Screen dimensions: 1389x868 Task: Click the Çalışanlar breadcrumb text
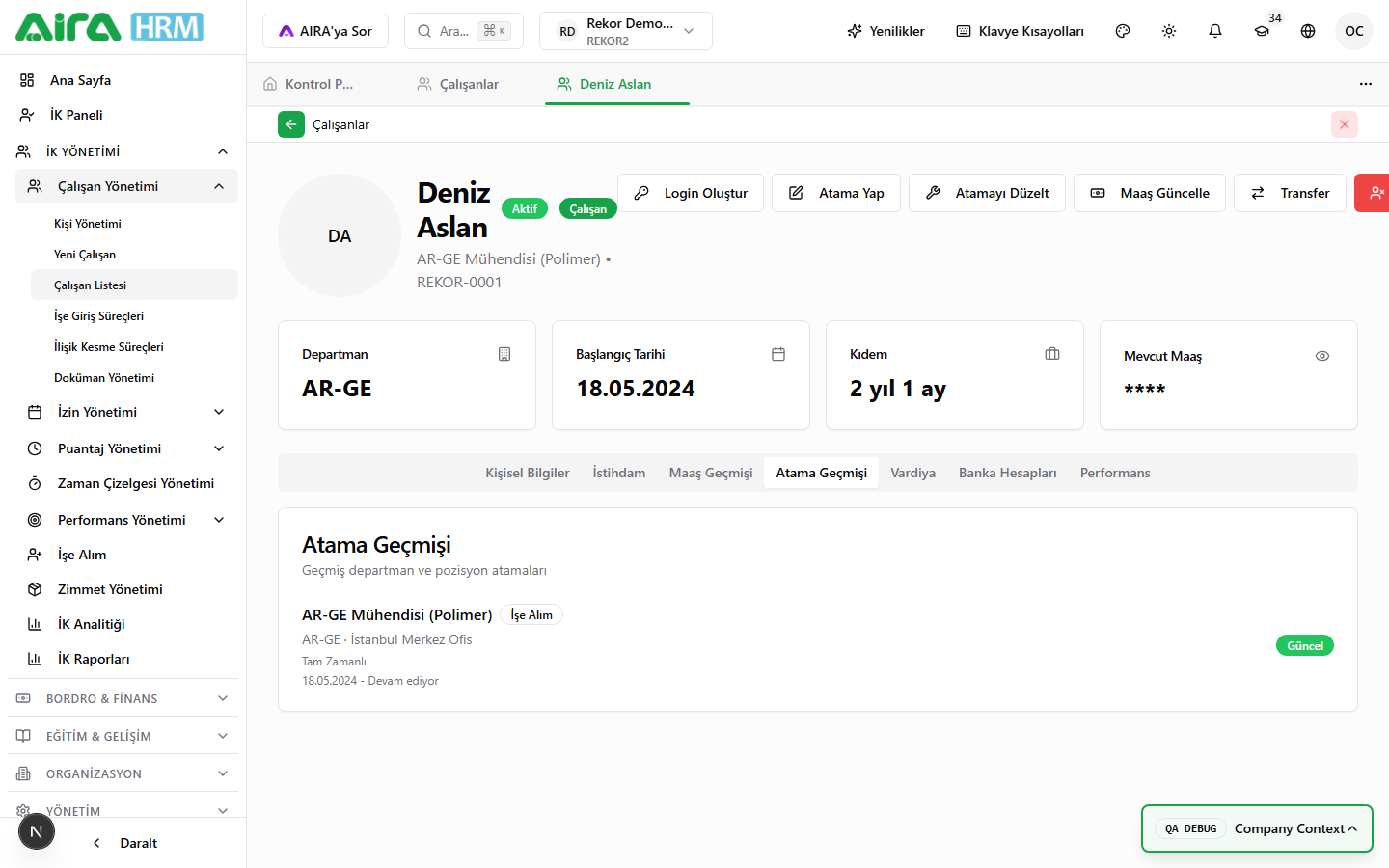340,124
